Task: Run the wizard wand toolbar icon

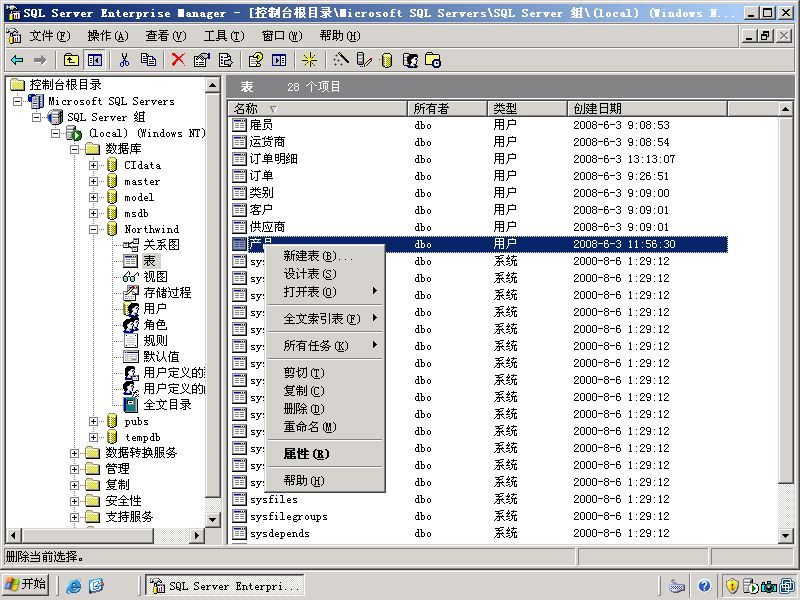Action: coord(340,60)
